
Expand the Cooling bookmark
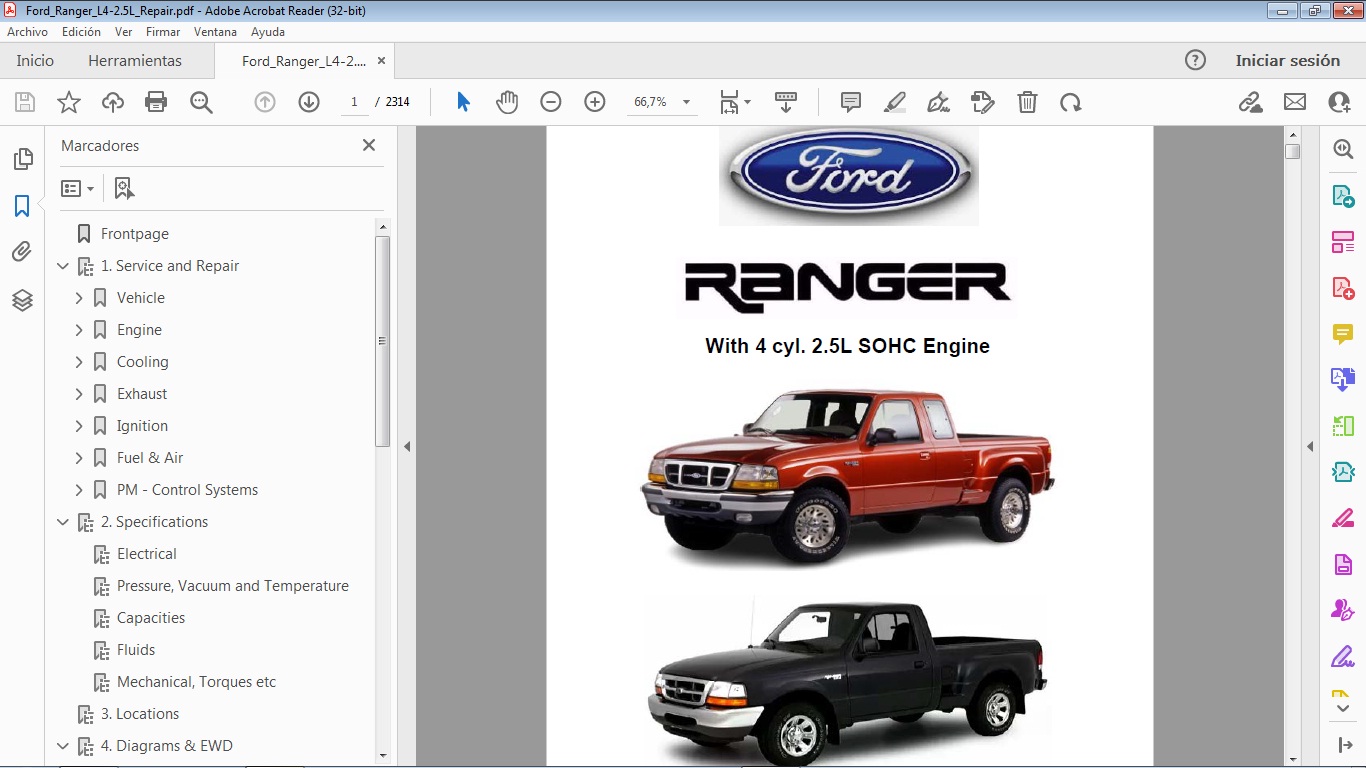(x=79, y=361)
